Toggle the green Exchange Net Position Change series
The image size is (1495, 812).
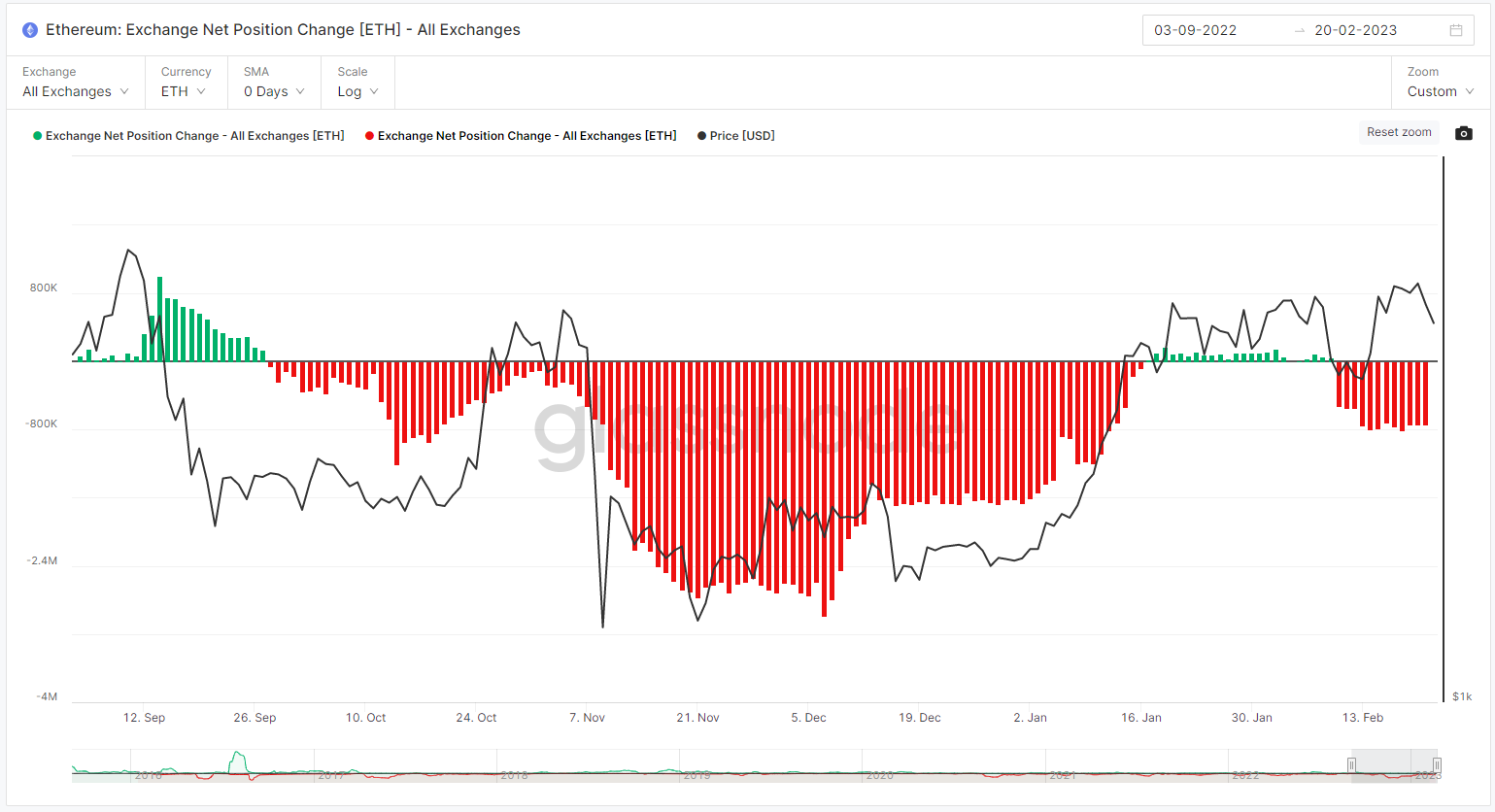point(188,136)
